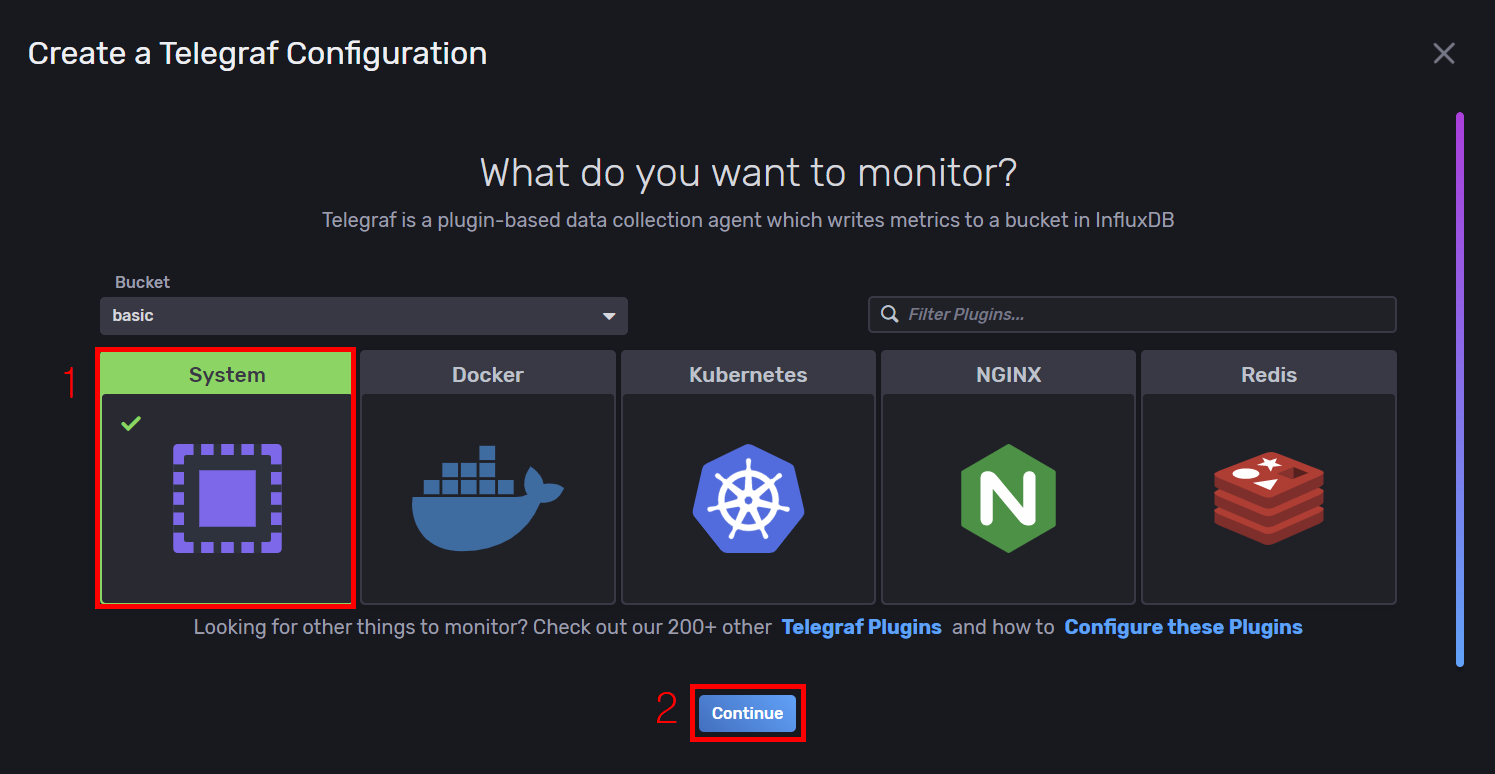Screen dimensions: 1495x774
Task: Select the NGINX green hexagon logo
Action: [1008, 499]
